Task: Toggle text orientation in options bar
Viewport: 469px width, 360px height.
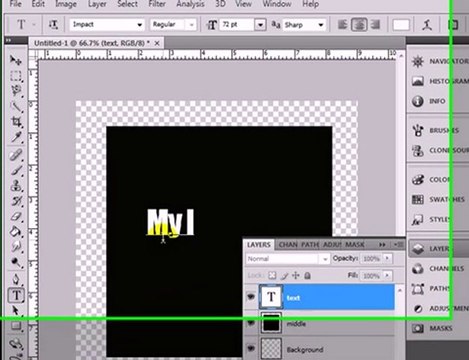Action: (53, 24)
